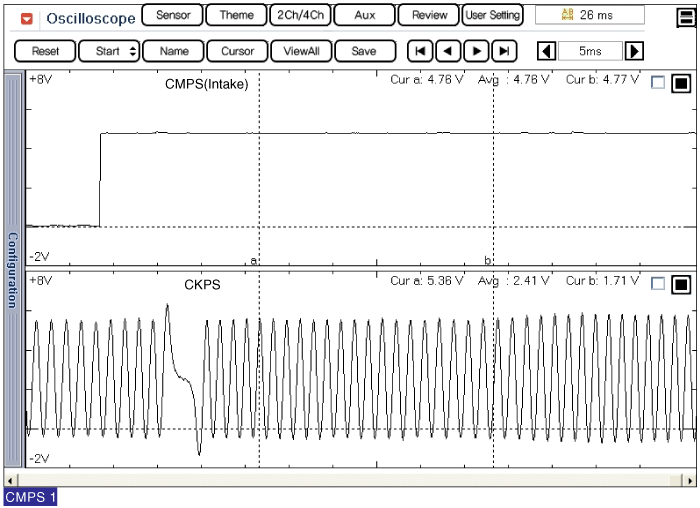Step back with the previous arrow icon
Image resolution: width=700 pixels, height=508 pixels.
(449, 51)
